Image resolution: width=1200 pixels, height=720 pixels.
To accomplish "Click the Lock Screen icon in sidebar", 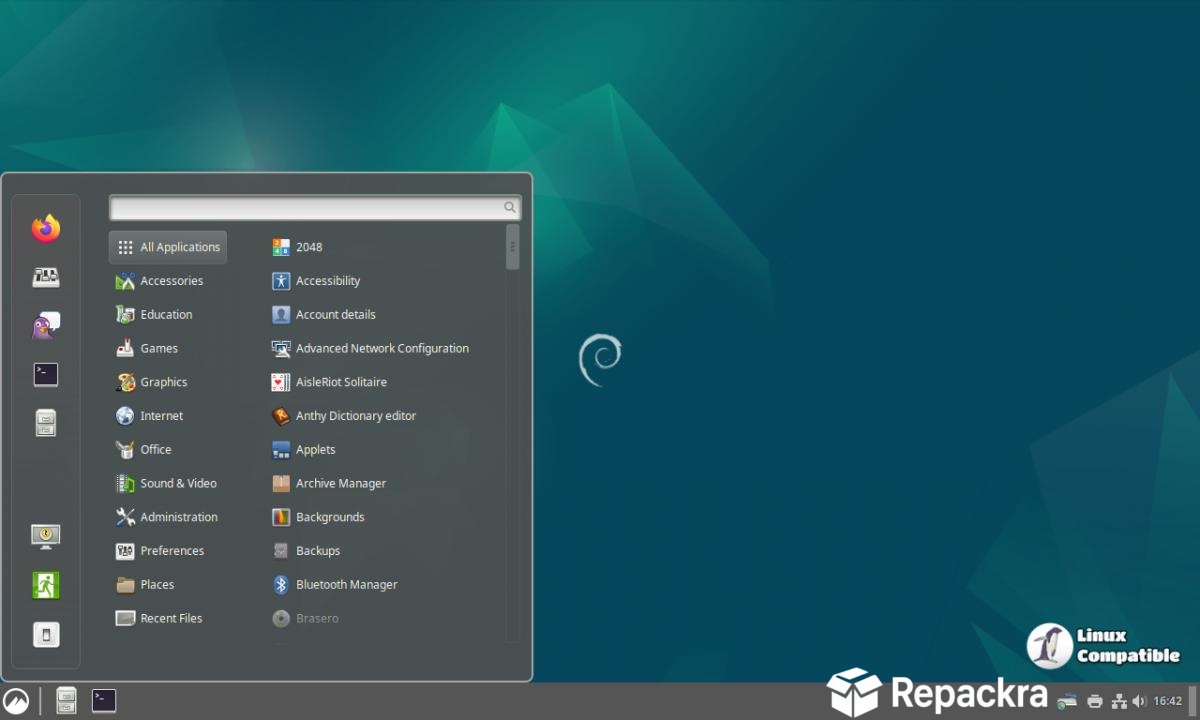I will click(45, 536).
